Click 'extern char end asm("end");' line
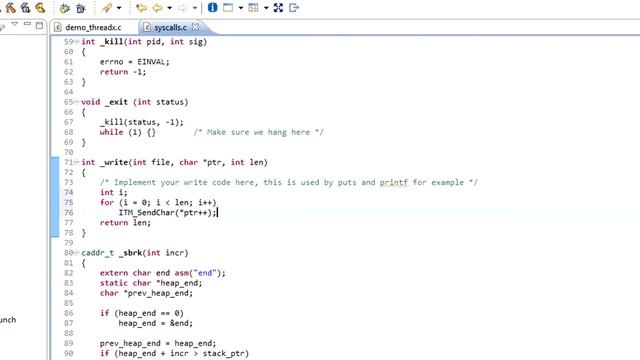 [x=162, y=273]
